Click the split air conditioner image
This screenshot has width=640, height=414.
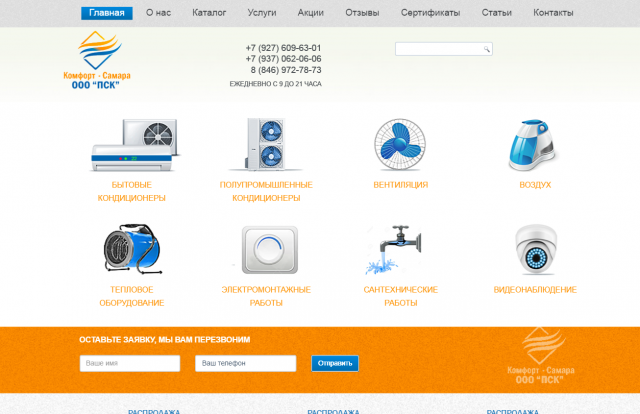135,145
